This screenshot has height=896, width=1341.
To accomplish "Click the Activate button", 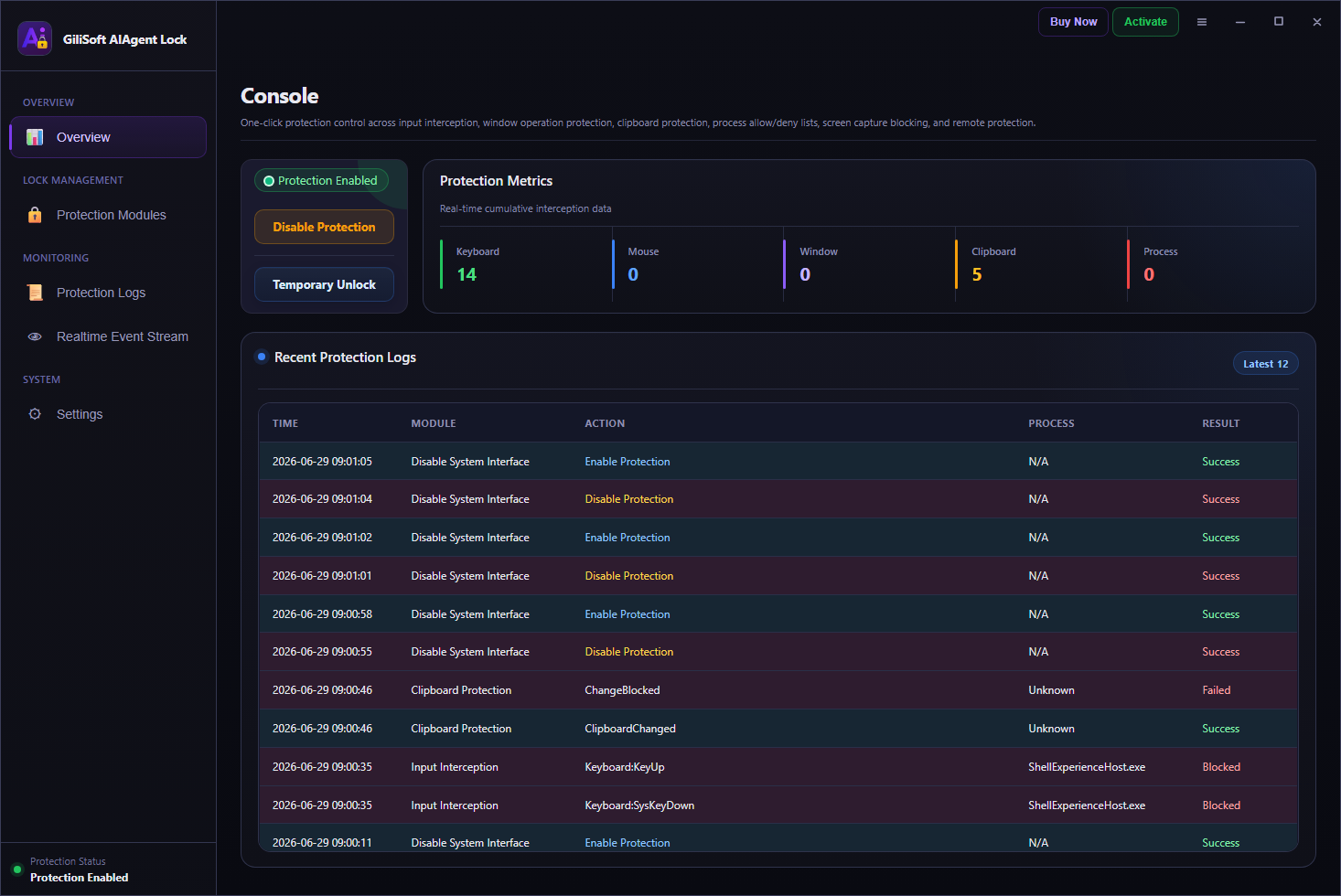I will 1145,22.
